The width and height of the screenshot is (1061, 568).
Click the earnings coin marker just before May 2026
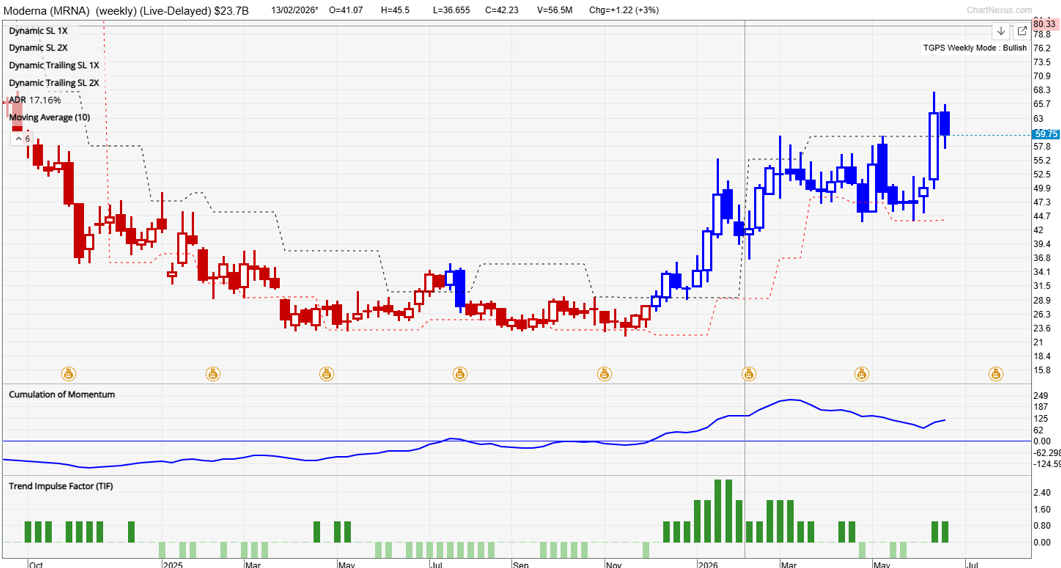[x=861, y=373]
